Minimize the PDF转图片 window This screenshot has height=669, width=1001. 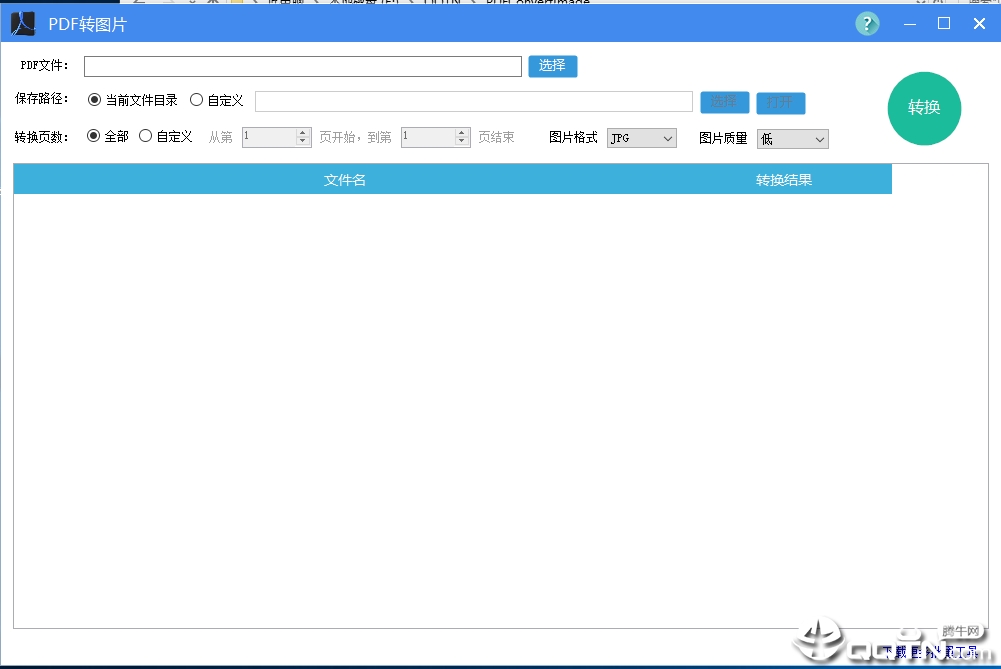[x=910, y=24]
